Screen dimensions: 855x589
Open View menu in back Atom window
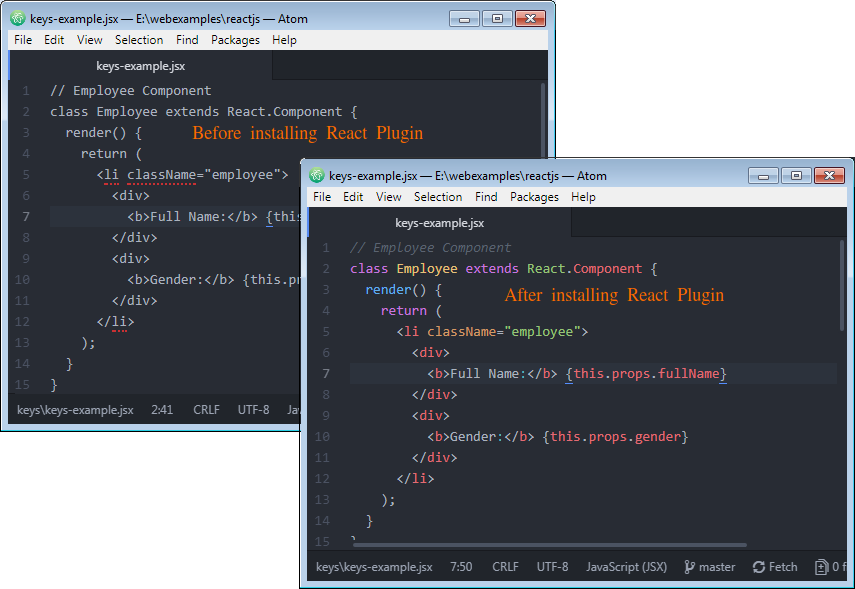(89, 40)
